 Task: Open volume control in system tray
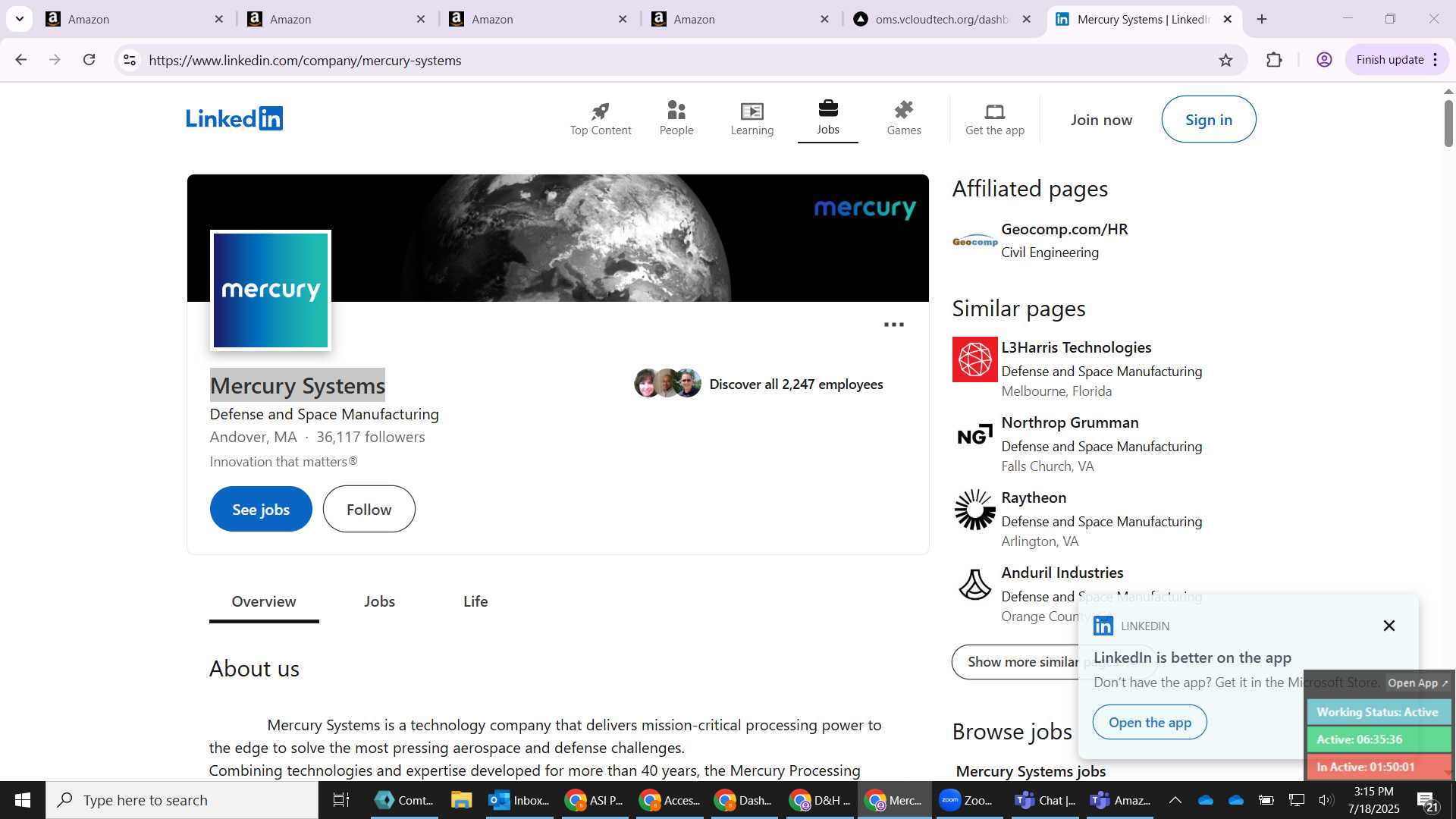click(x=1326, y=800)
